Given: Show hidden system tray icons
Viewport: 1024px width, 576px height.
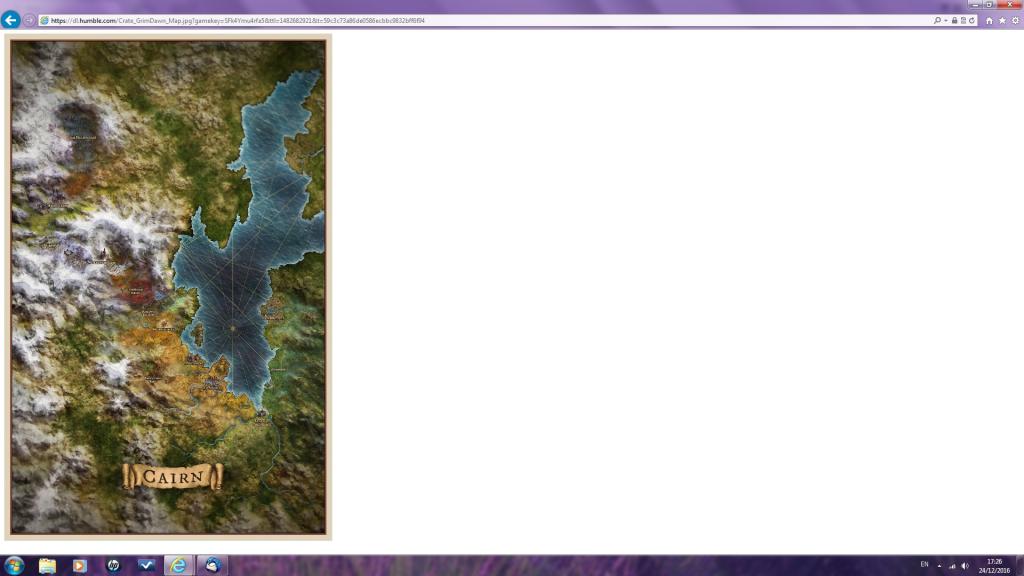Looking at the screenshot, I should tap(939, 566).
